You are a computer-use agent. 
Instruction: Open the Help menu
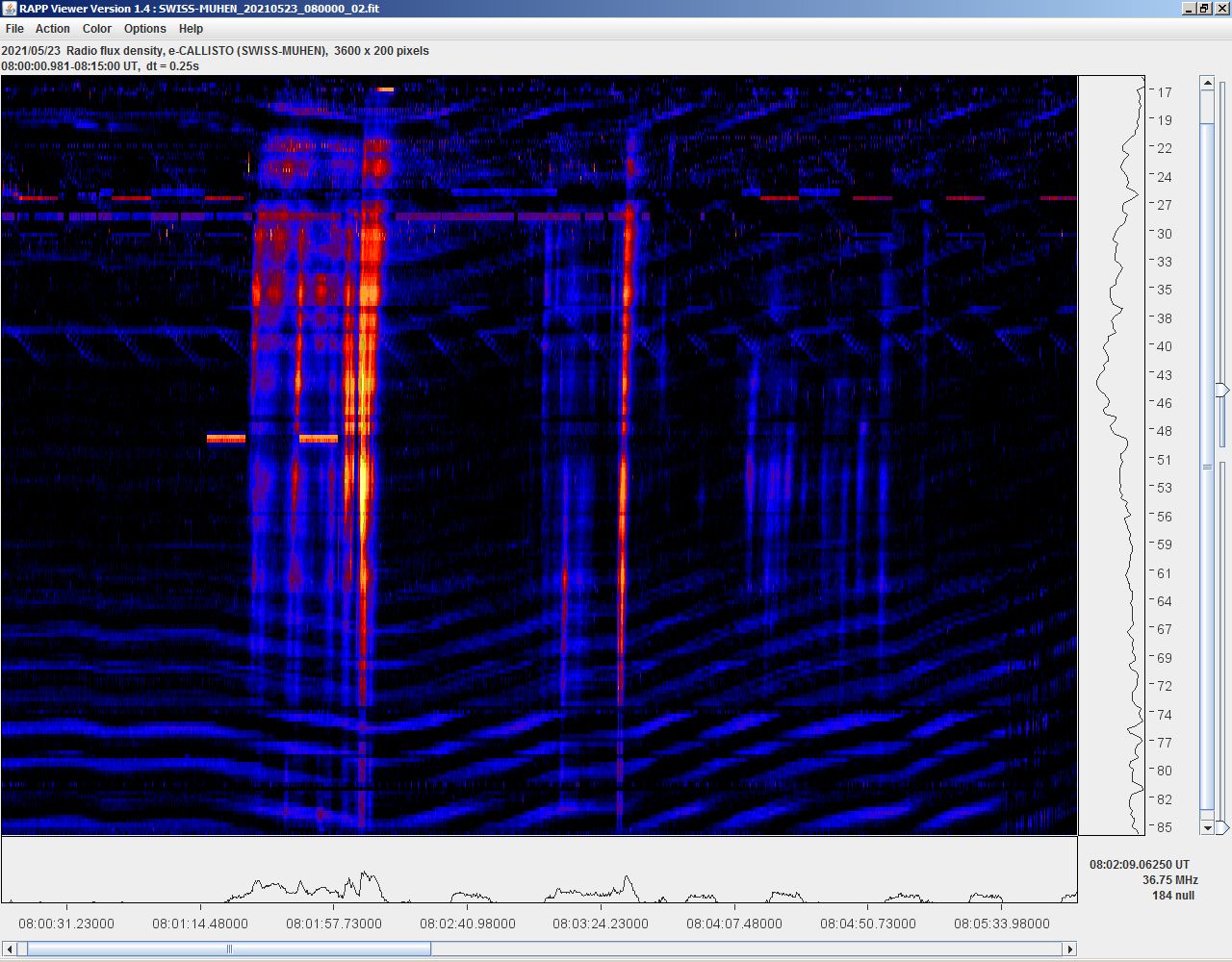point(191,29)
